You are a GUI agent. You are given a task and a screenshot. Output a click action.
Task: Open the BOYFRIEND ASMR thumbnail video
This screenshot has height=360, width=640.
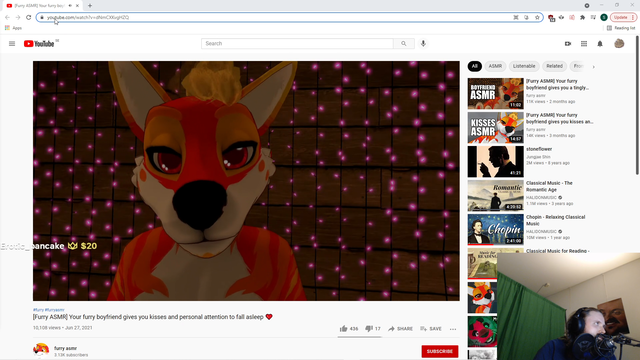tap(496, 93)
